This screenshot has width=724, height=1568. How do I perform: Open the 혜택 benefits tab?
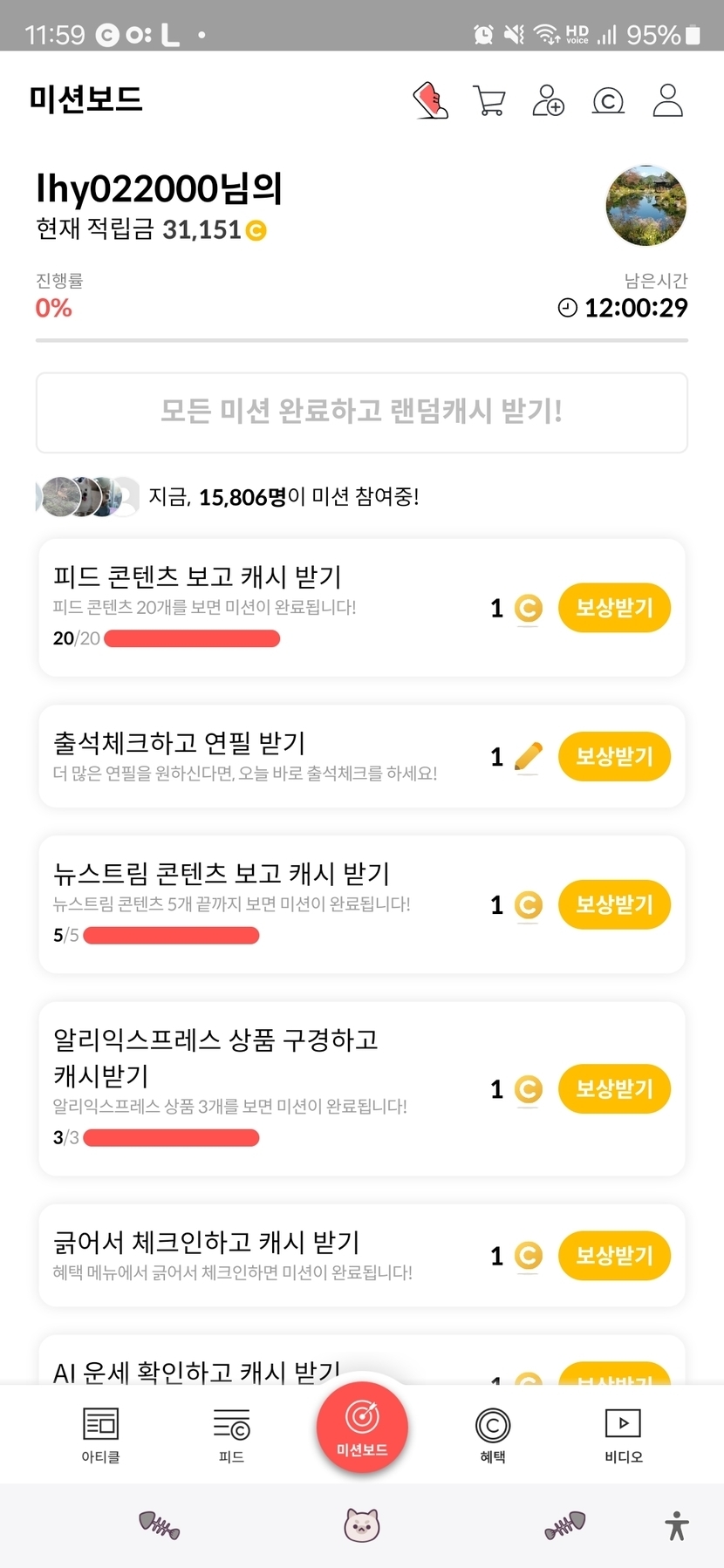click(x=493, y=1435)
